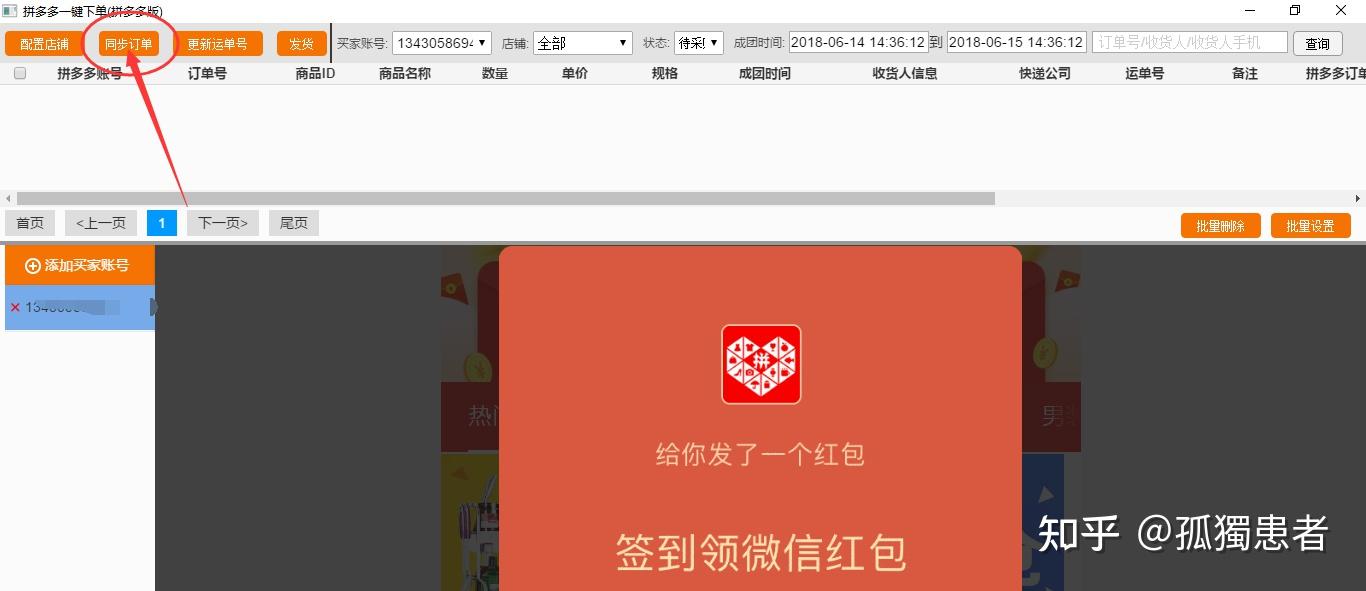This screenshot has height=591, width=1366.
Task: Click the 商品名称 column header
Action: 405,73
